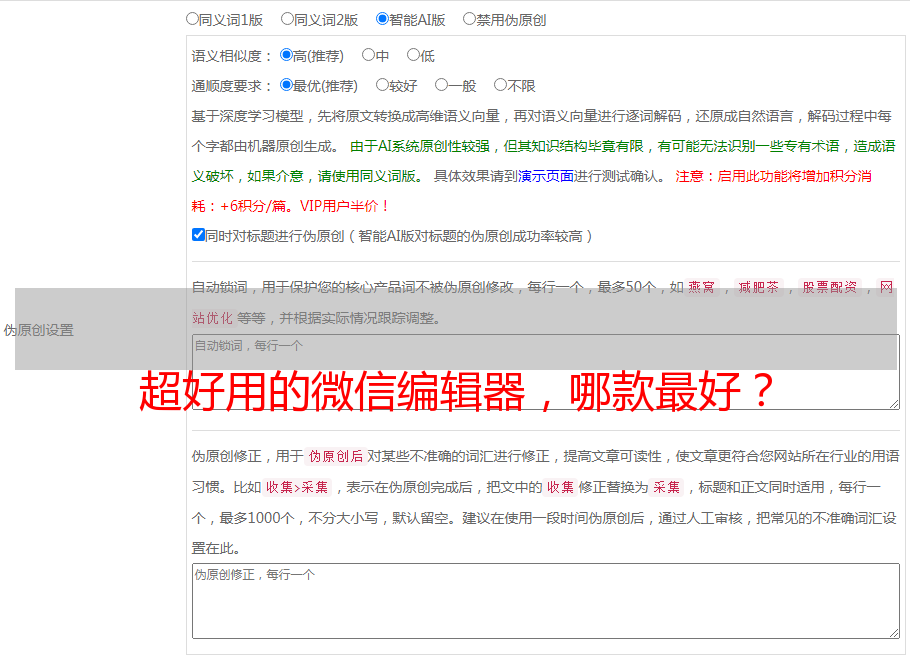Click the 减肥茶 example keyword tag

click(758, 287)
